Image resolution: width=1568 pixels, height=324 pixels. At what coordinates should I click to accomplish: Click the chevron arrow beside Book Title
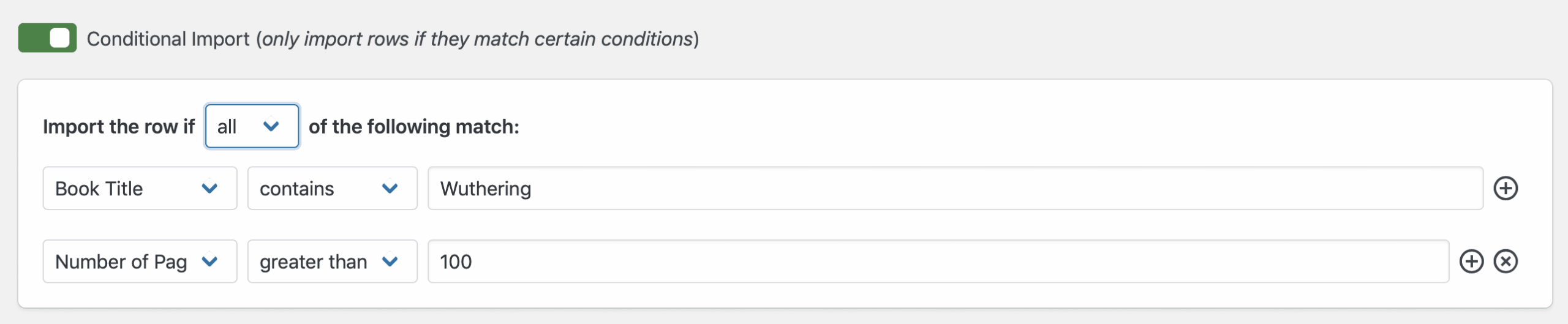click(x=209, y=188)
